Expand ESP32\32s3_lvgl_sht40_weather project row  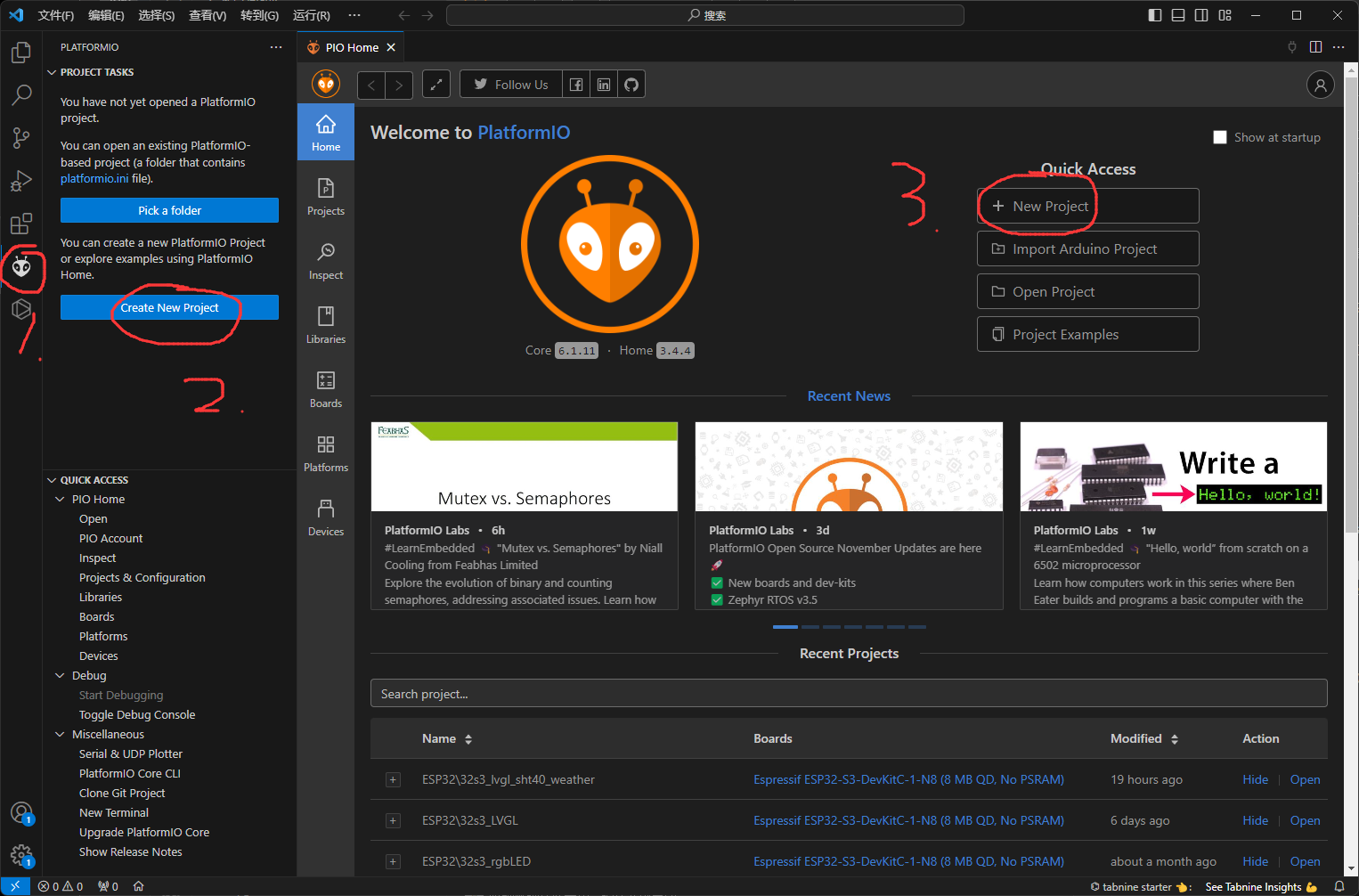[393, 779]
